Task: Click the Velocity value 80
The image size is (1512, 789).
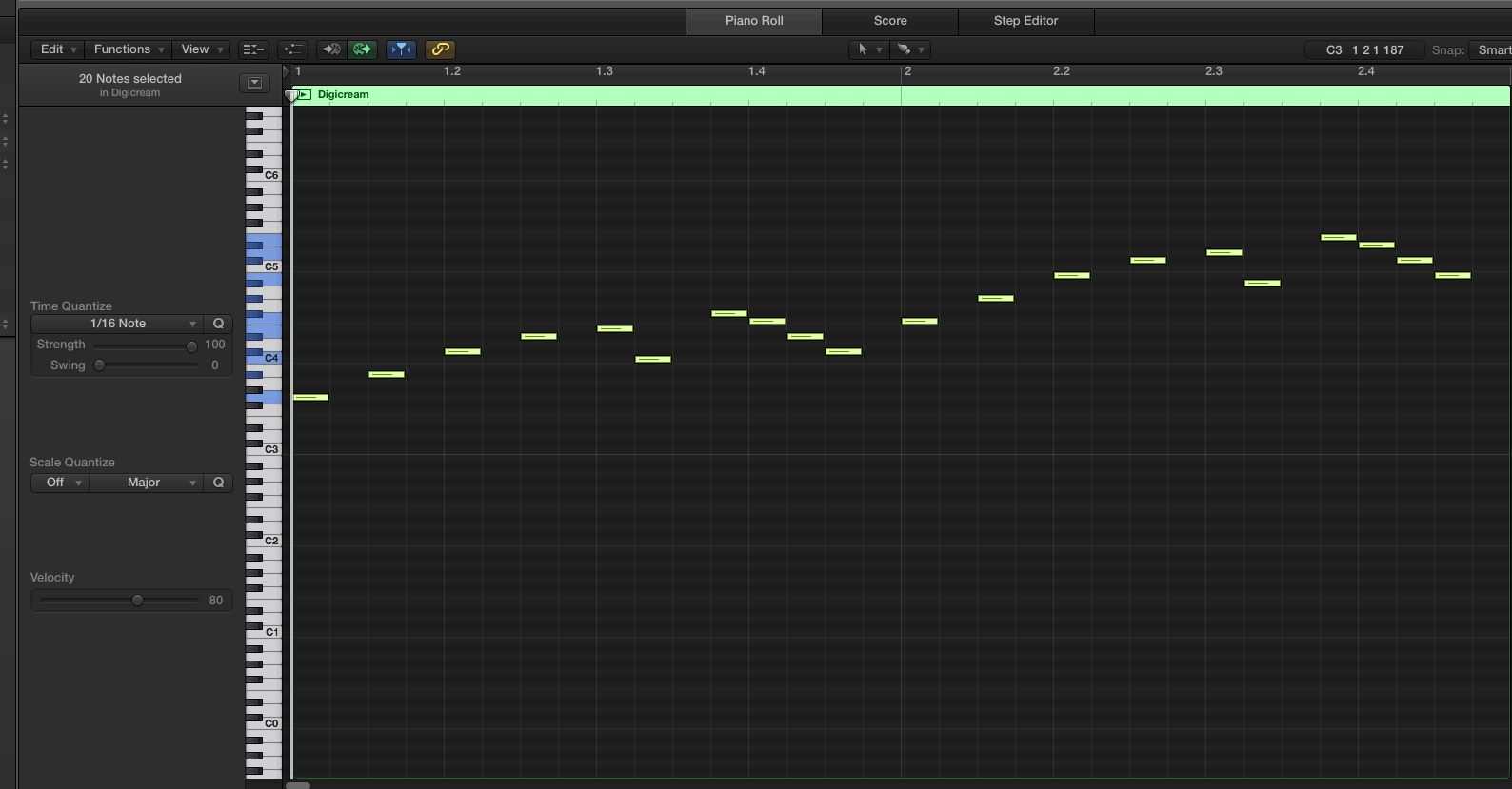Action: 216,601
